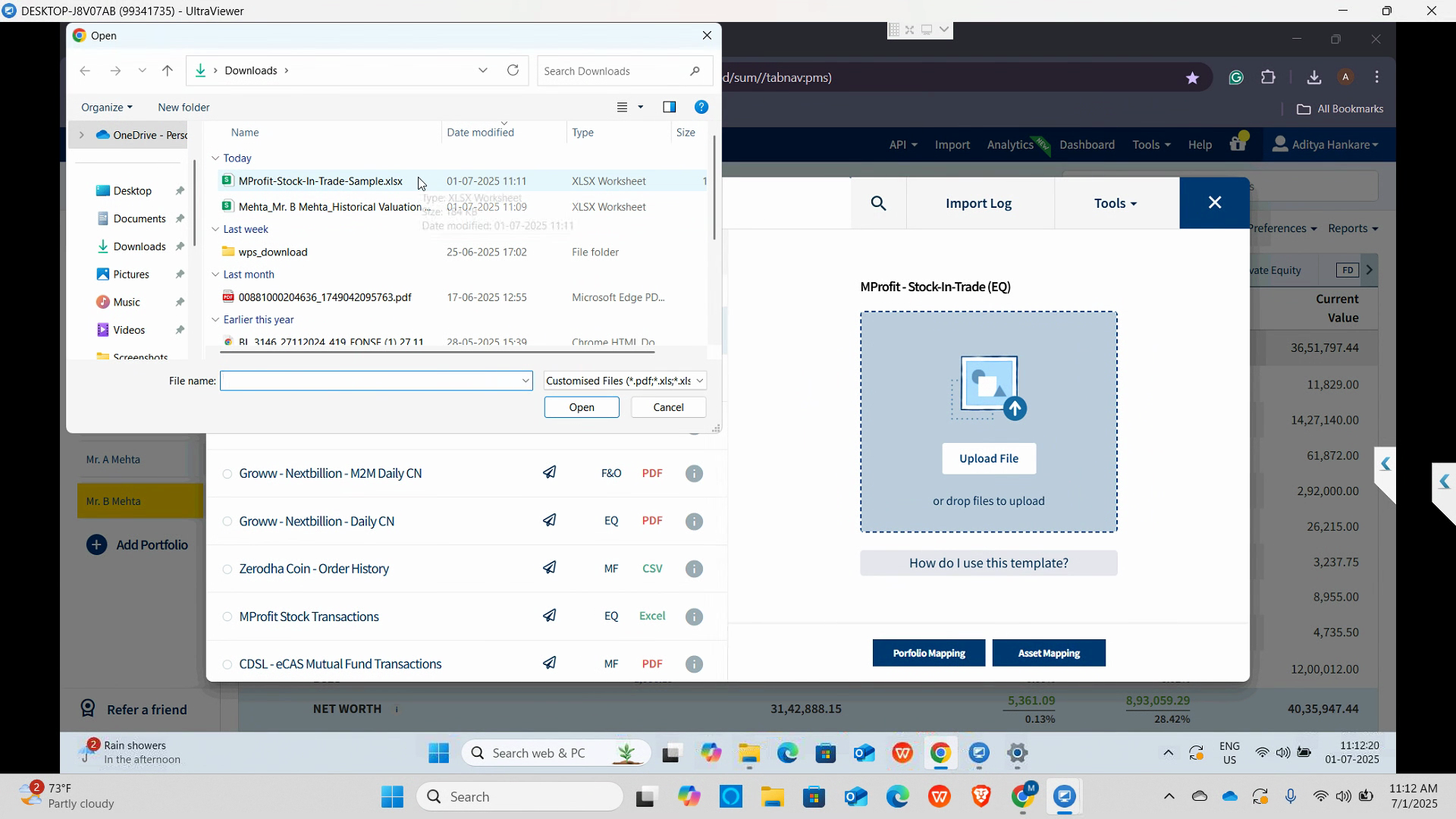The image size is (1456, 819).
Task: Open Organize dropdown in file dialog
Action: coord(107,108)
